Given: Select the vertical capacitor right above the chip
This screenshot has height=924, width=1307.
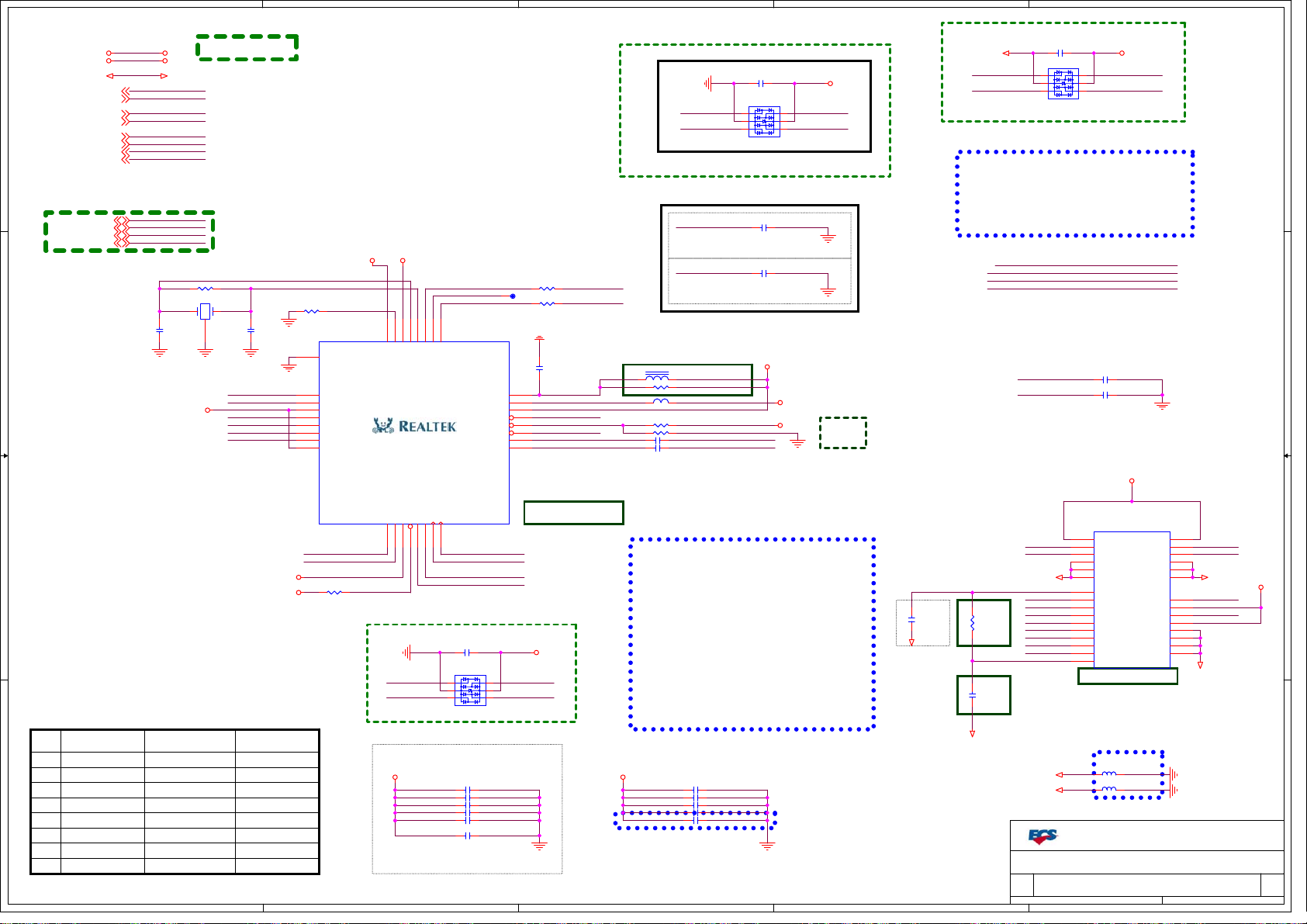Looking at the screenshot, I should [x=539, y=367].
